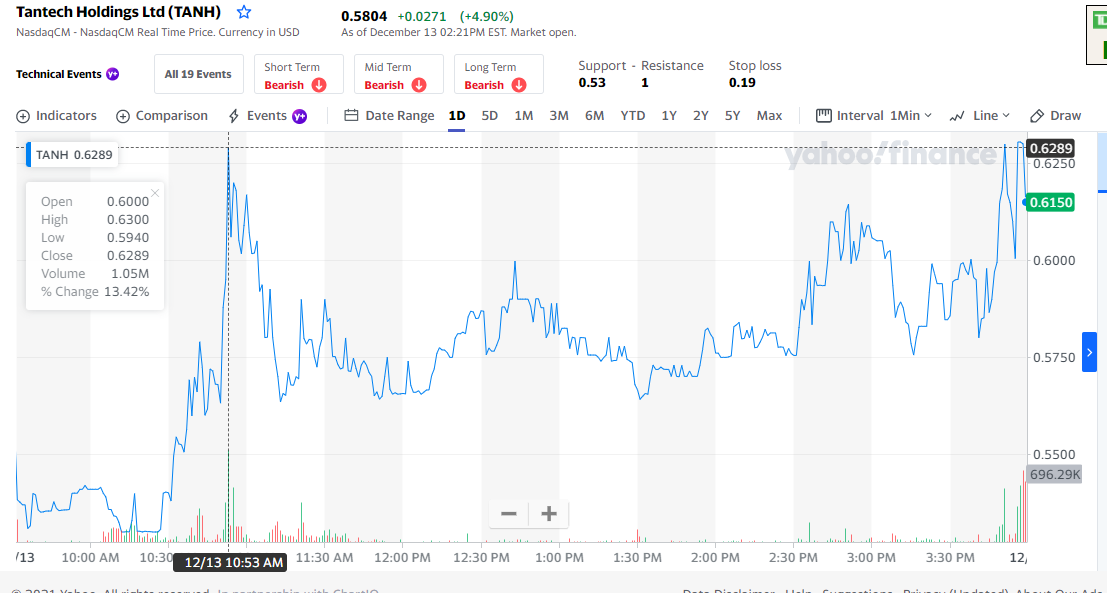Image resolution: width=1107 pixels, height=593 pixels.
Task: Activate the Draw tool
Action: 1055,116
